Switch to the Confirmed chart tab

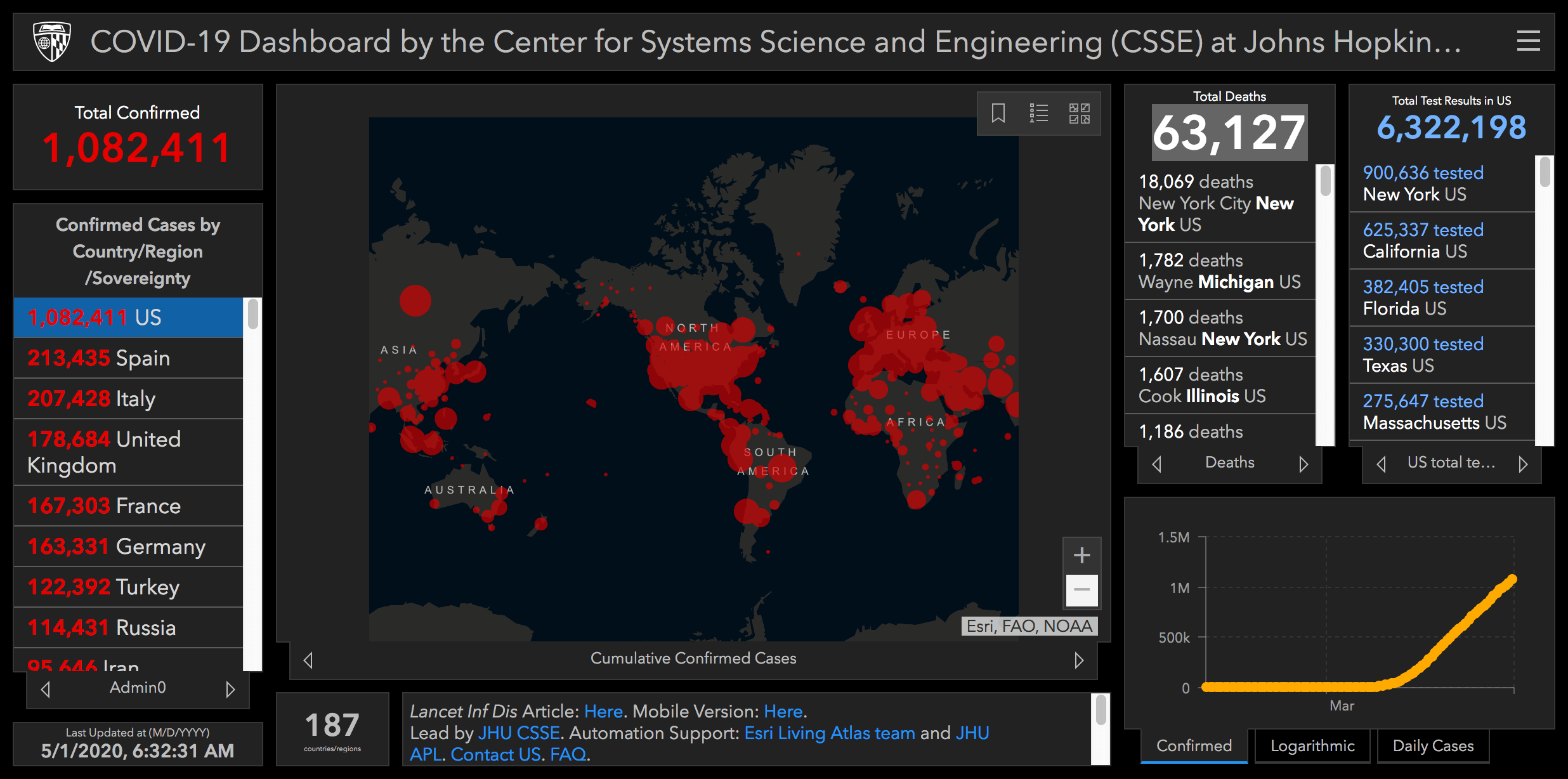pos(1194,746)
